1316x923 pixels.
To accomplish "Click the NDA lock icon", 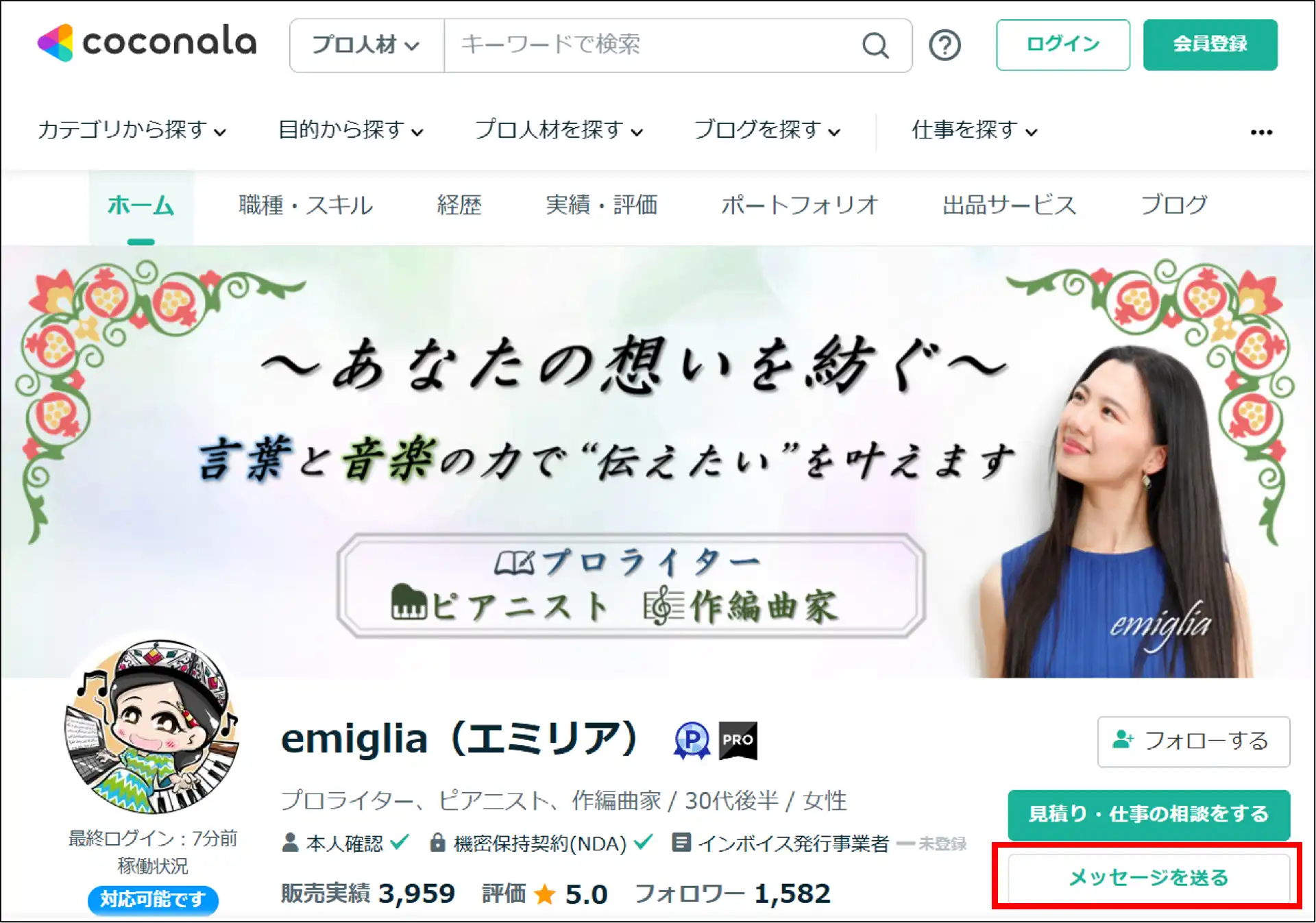I will (x=437, y=842).
